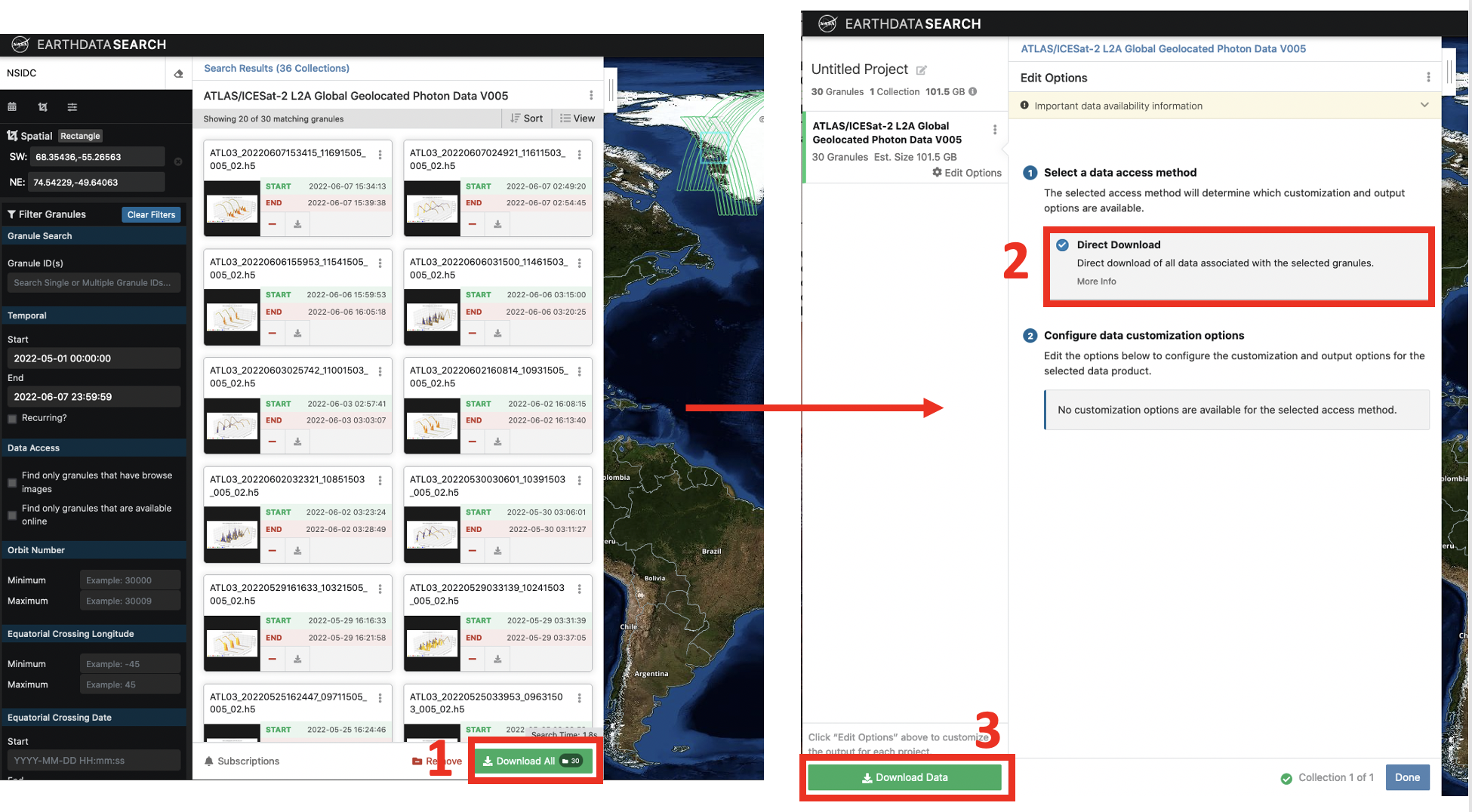1472x812 pixels.
Task: Remove granule ATL03_20220607024921 with minus icon
Action: pyautogui.click(x=473, y=224)
